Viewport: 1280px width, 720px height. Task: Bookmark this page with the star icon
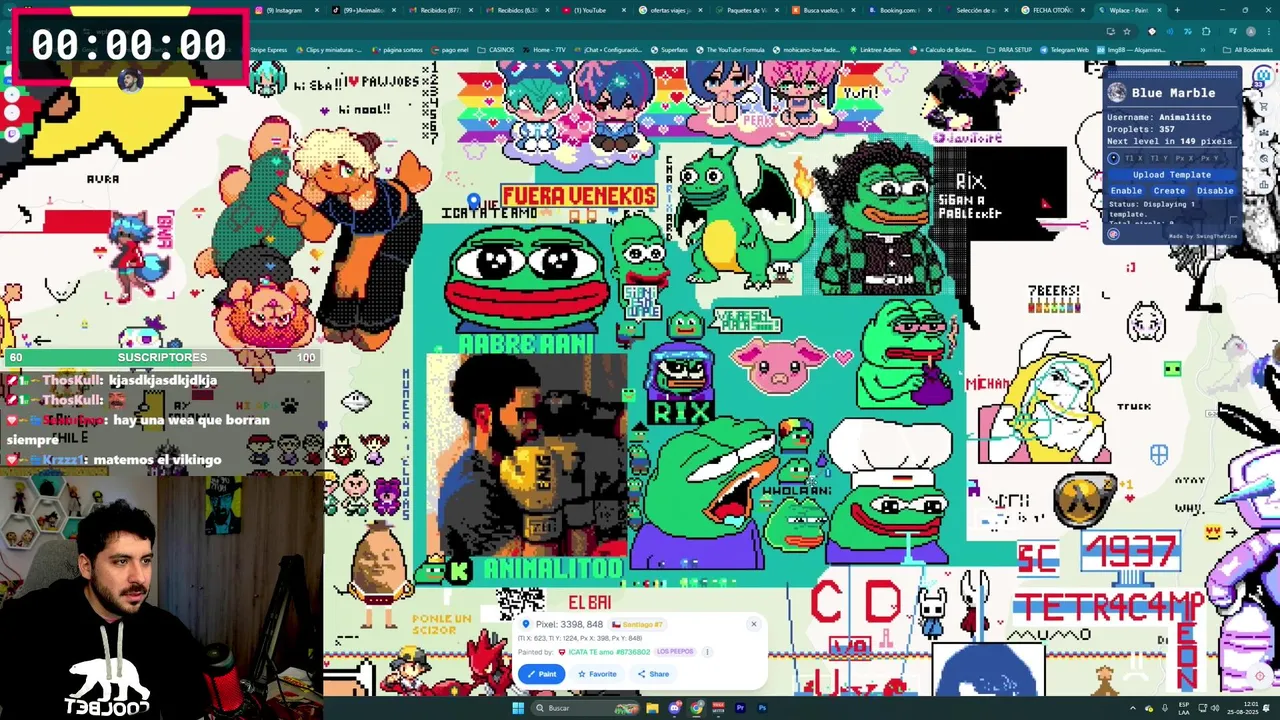(1127, 31)
